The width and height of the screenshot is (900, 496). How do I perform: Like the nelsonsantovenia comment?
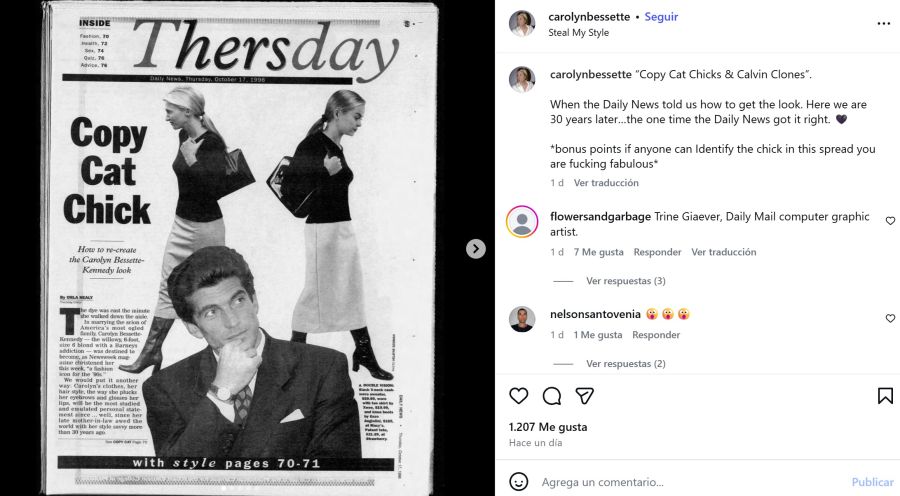pyautogui.click(x=890, y=319)
